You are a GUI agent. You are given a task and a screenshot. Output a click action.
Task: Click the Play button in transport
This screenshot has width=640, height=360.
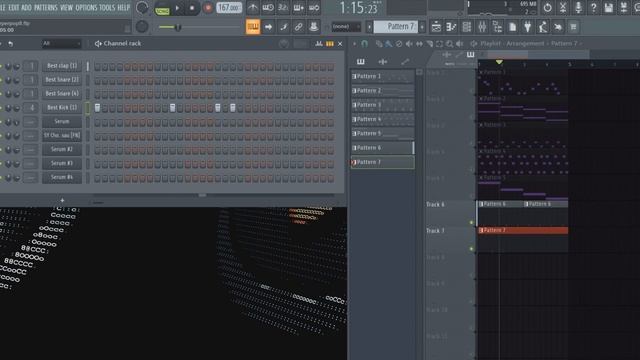(177, 8)
